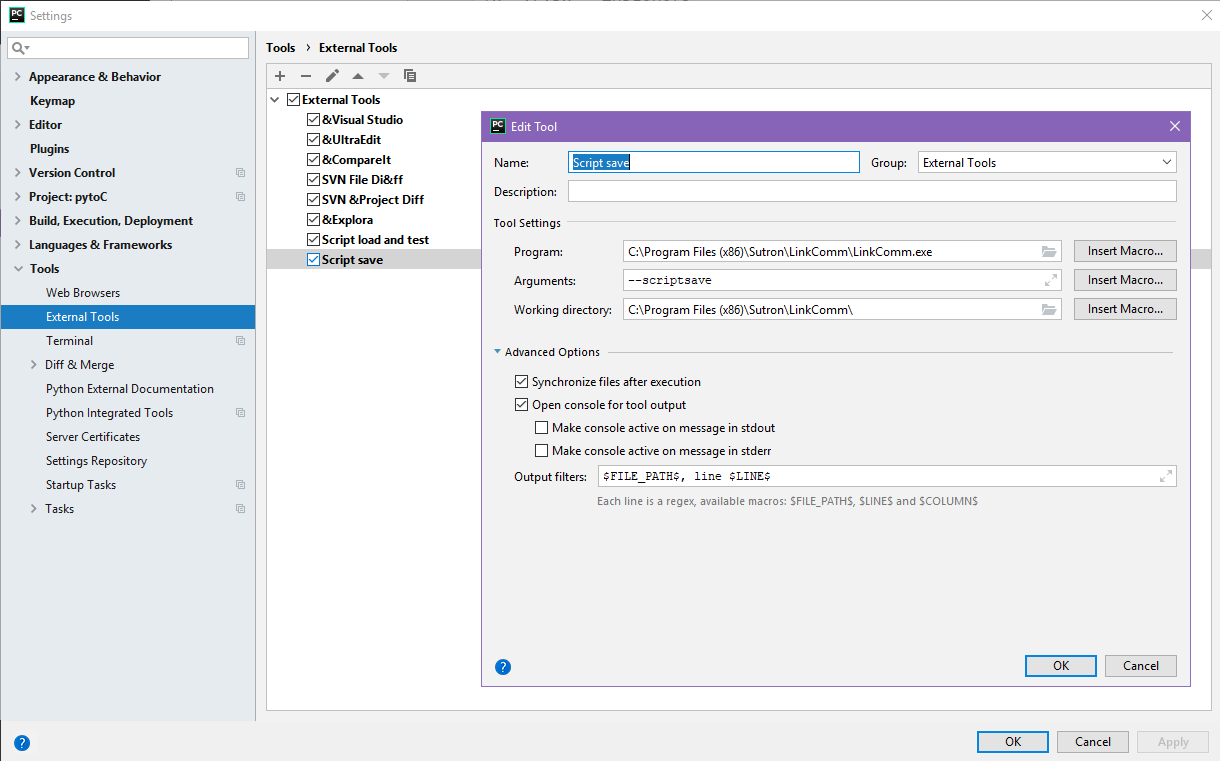
Task: Open Python Integrated Tools settings page
Action: click(x=109, y=413)
